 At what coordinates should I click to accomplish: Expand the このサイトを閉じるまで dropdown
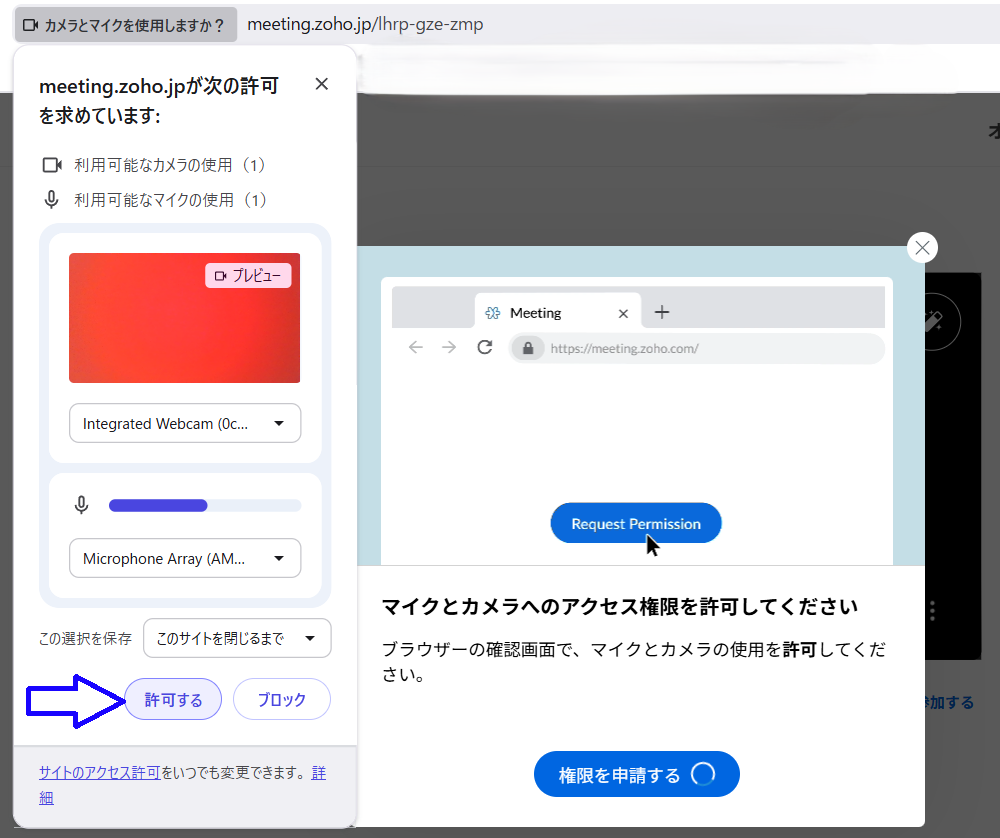237,638
